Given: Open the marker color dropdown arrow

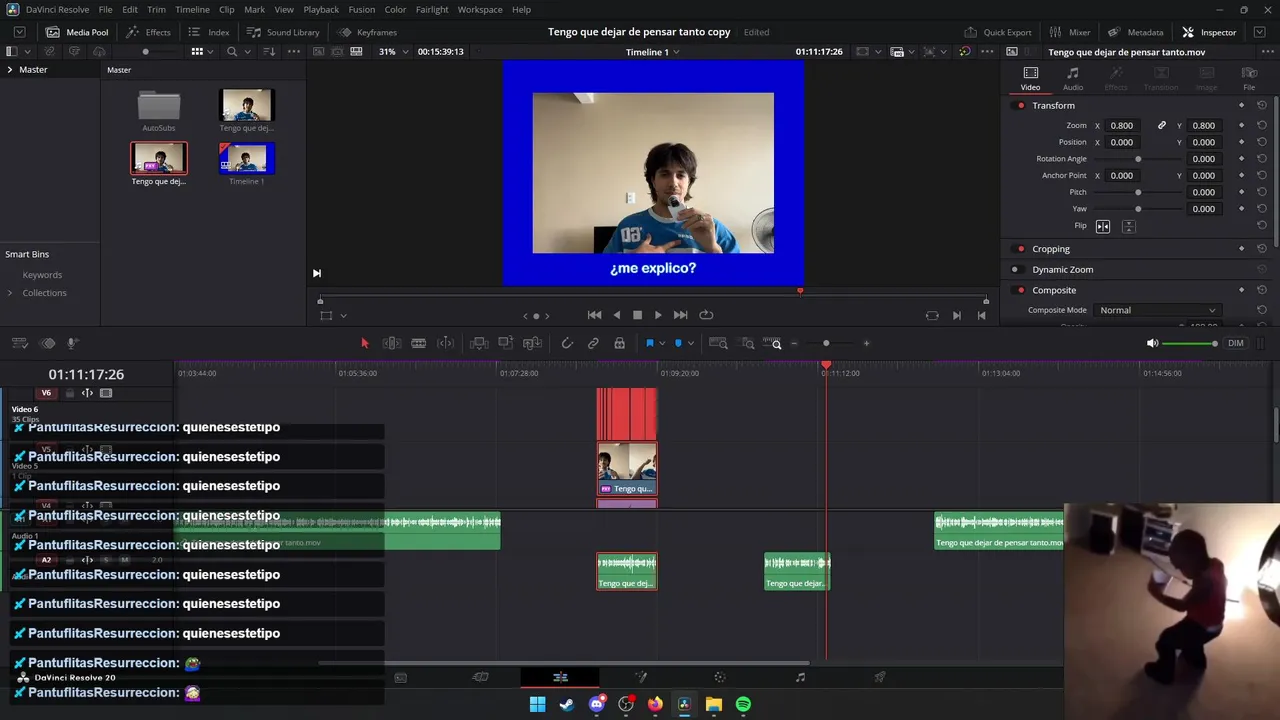Looking at the screenshot, I should (690, 344).
